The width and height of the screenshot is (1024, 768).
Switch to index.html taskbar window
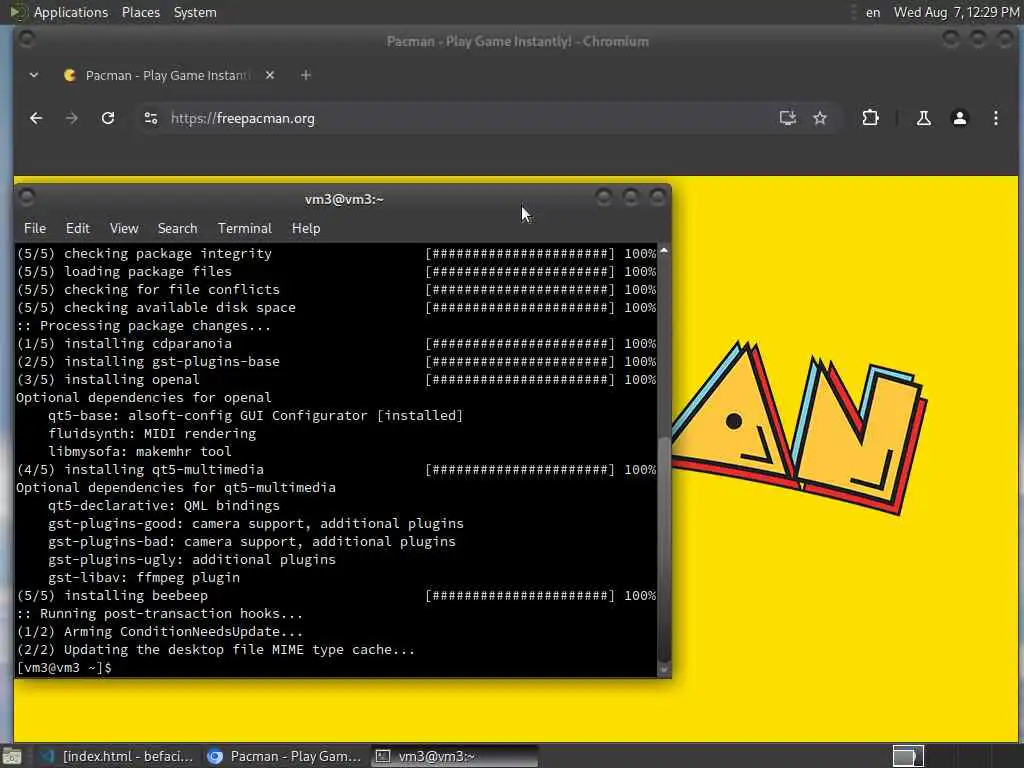tap(118, 756)
